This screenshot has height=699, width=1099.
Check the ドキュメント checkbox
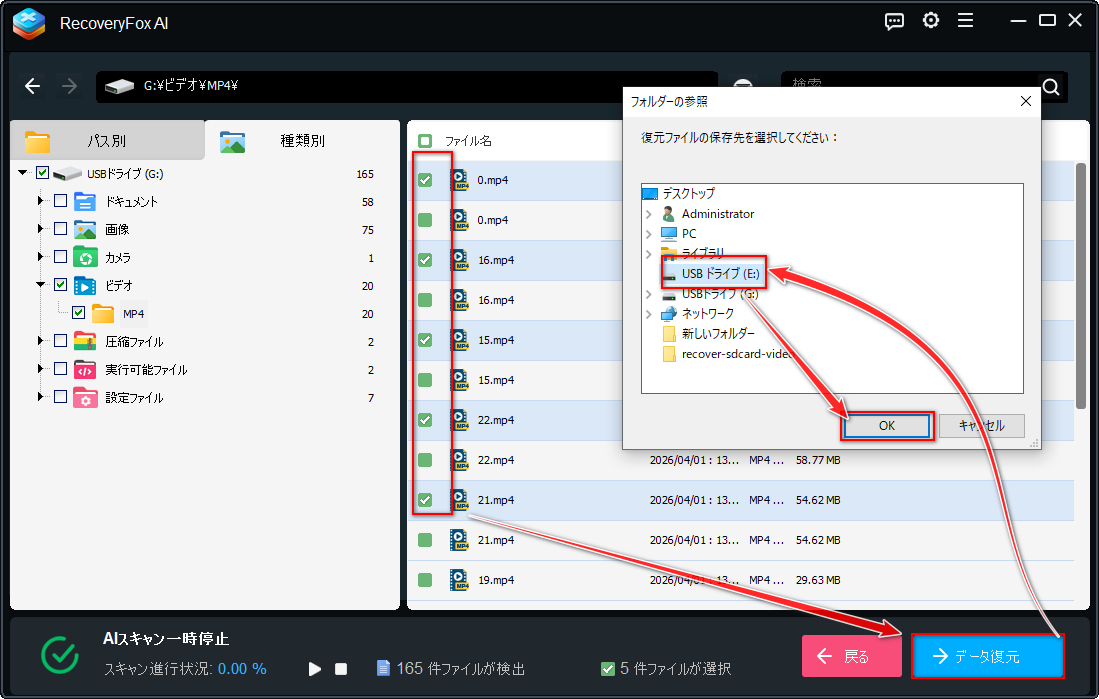tap(60, 201)
